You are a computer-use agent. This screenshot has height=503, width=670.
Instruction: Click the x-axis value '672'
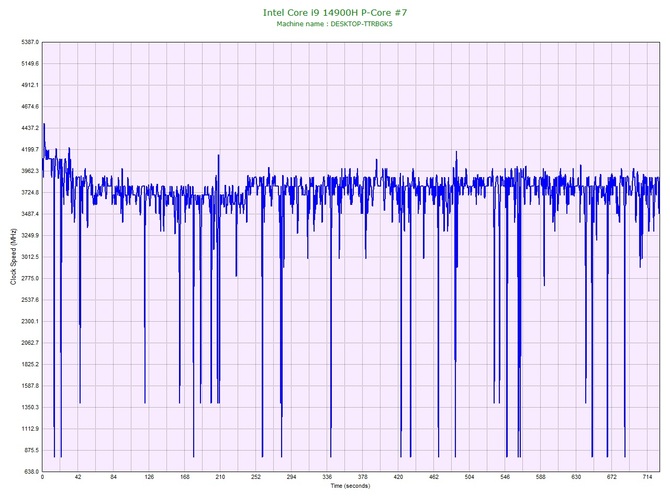pos(611,477)
